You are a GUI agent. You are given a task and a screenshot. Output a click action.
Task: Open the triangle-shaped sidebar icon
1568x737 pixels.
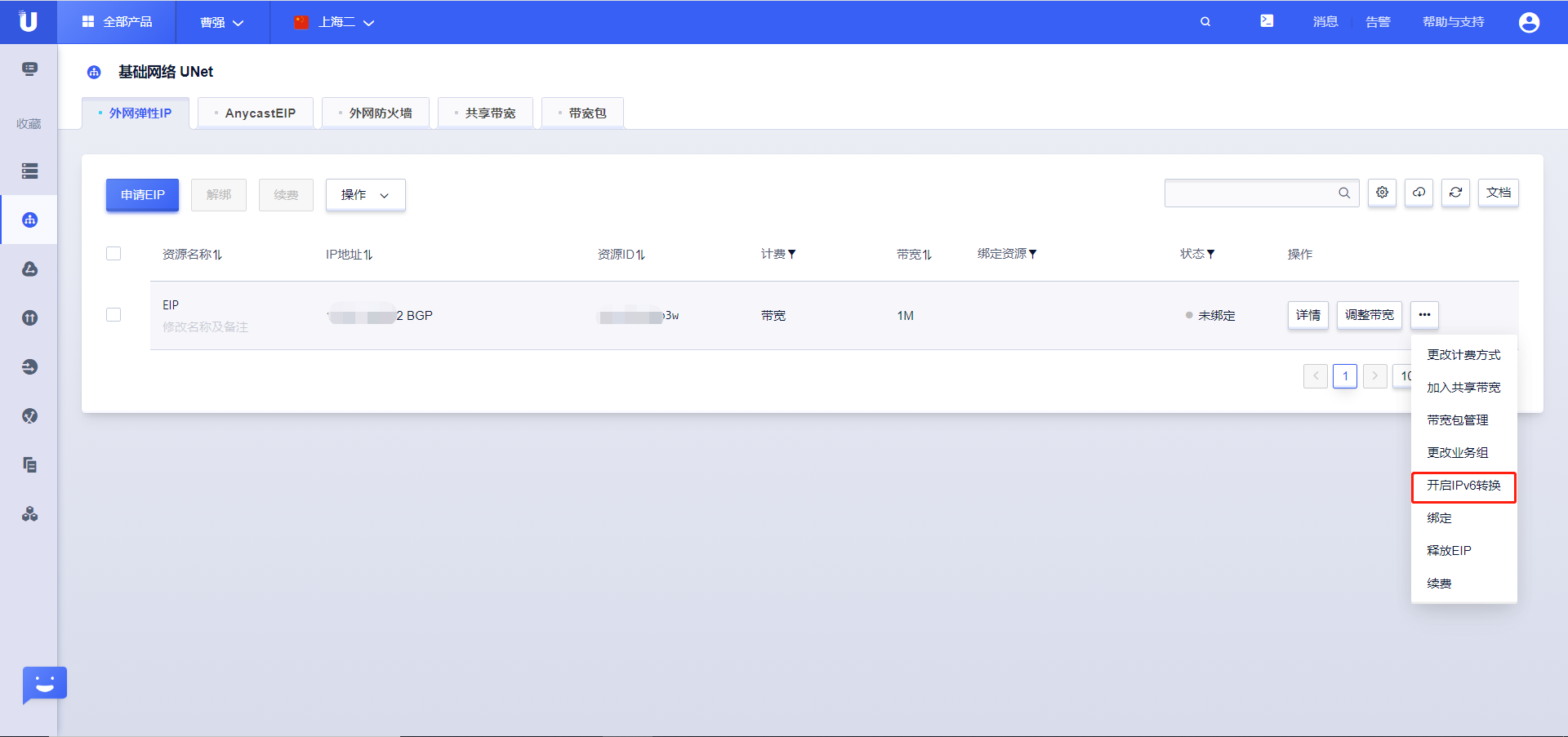(30, 269)
